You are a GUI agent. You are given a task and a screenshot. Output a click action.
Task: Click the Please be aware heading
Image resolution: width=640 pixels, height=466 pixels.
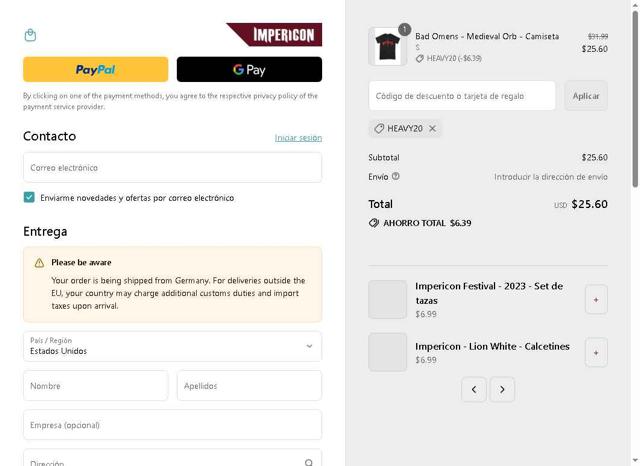[x=81, y=262]
